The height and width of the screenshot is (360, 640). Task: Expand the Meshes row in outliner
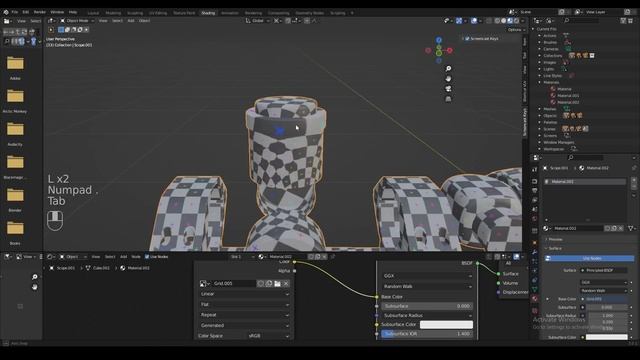click(x=540, y=109)
